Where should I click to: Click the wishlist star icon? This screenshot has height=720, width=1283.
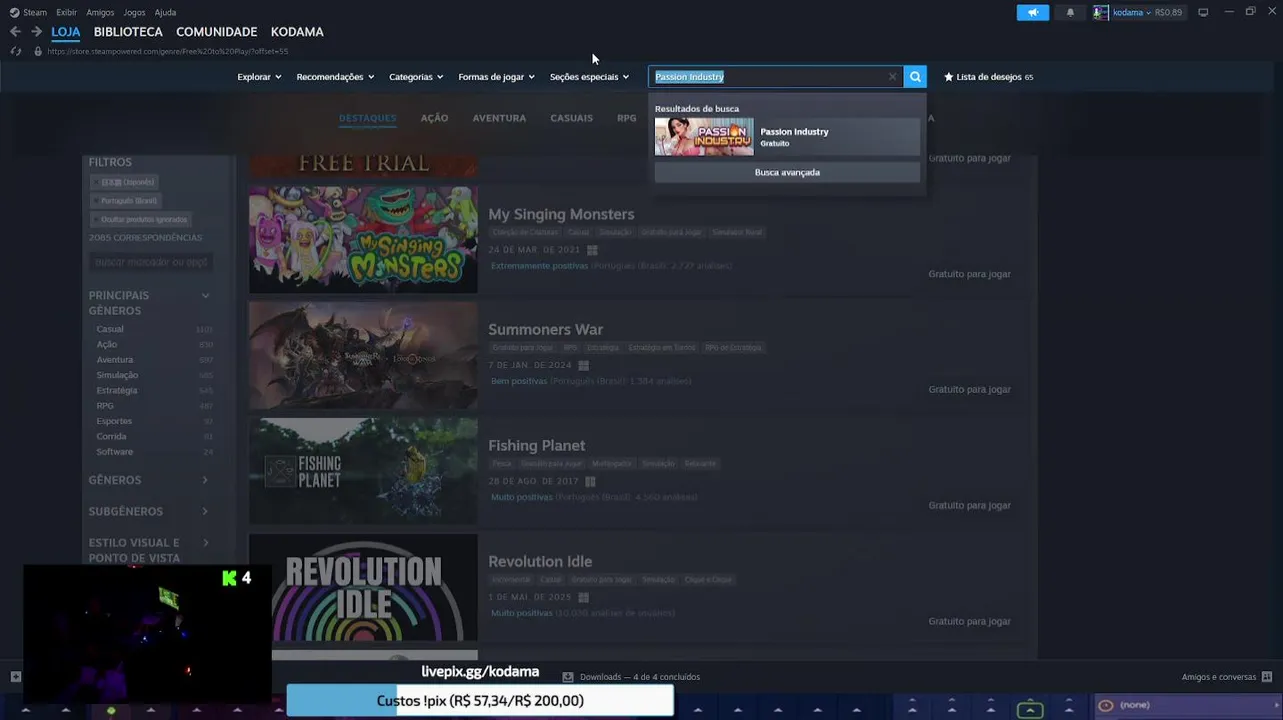pyautogui.click(x=949, y=77)
